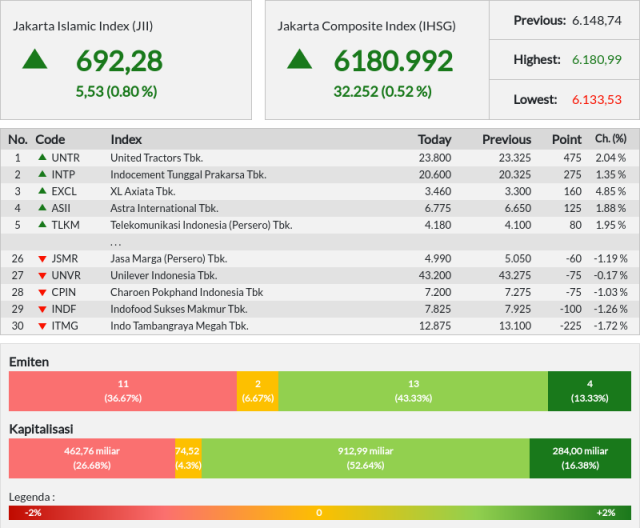Click the Highest value 6.180,99
640x528 pixels.
pyautogui.click(x=597, y=60)
